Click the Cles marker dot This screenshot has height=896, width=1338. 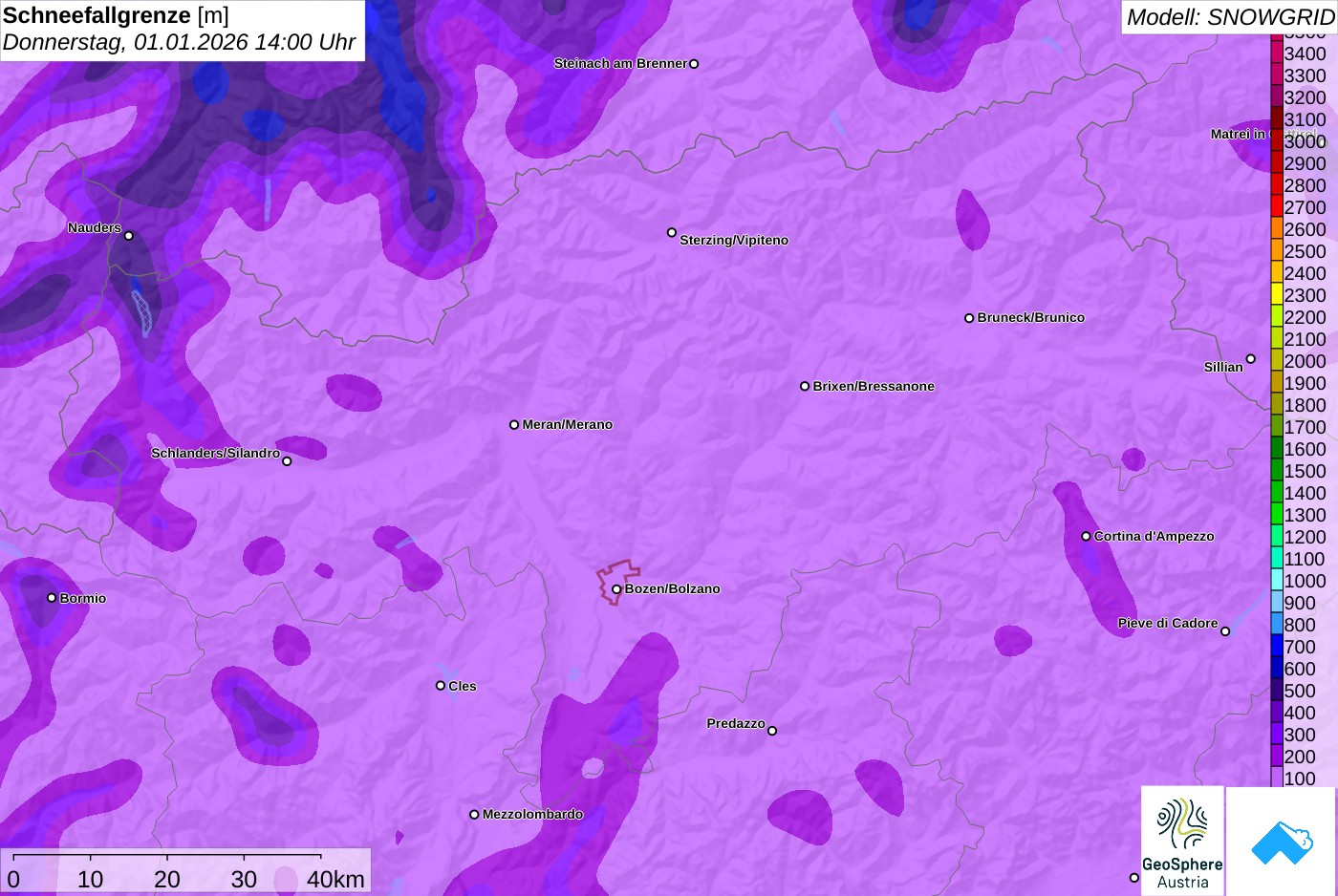(441, 685)
